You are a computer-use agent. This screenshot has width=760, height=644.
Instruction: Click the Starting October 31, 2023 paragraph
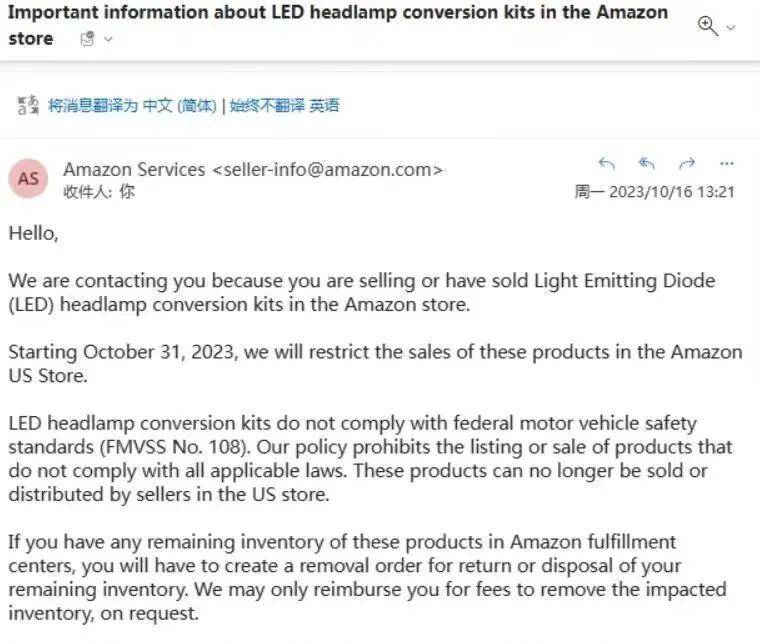[375, 363]
